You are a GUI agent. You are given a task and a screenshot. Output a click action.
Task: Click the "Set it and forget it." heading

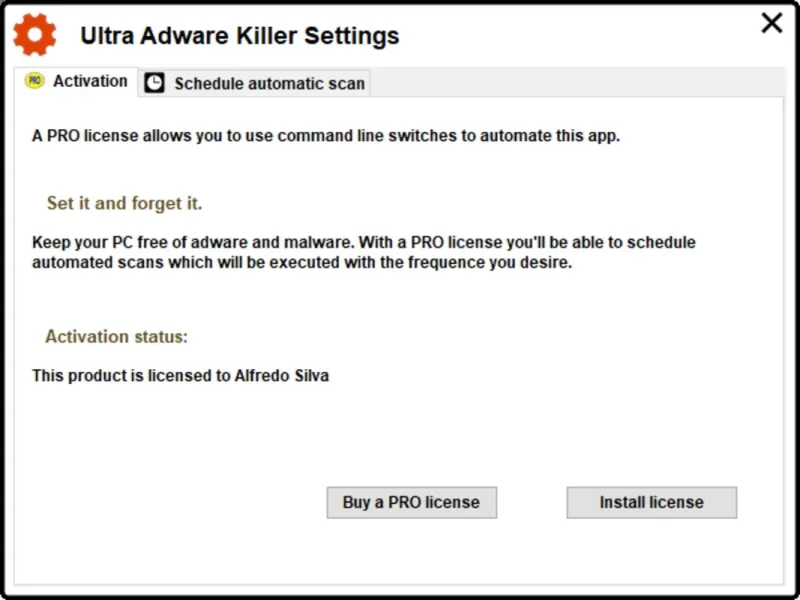tap(124, 203)
